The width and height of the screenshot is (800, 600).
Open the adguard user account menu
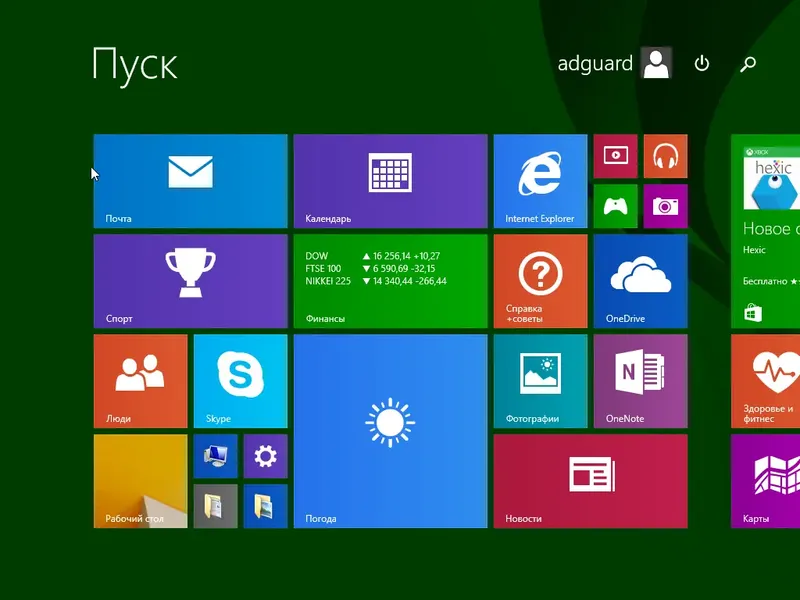click(x=614, y=63)
